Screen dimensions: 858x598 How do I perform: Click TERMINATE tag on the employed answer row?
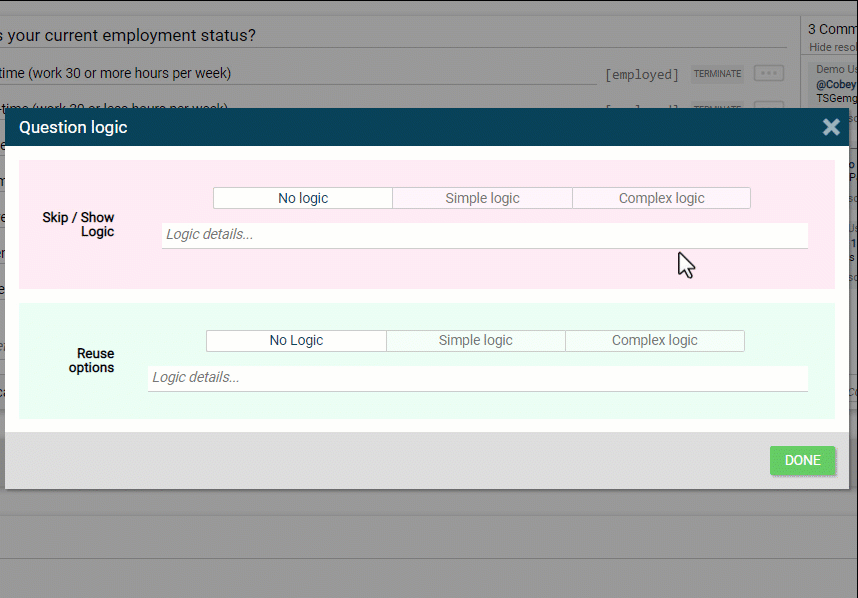pos(717,74)
